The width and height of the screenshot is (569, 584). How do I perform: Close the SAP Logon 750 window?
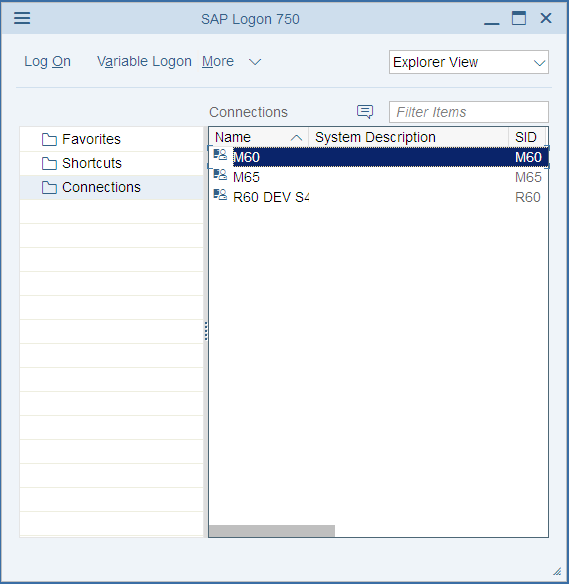(546, 18)
